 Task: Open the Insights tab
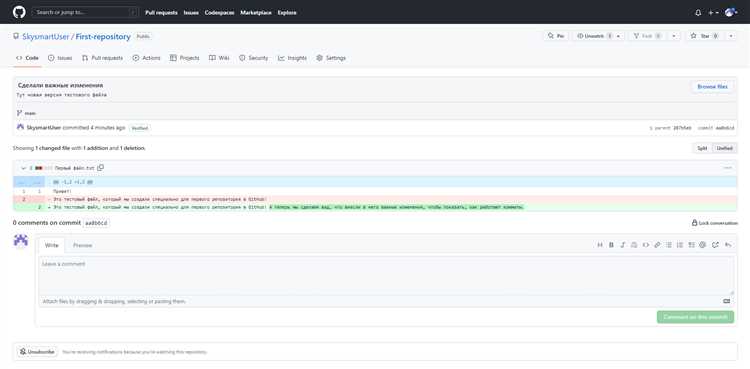[x=292, y=58]
